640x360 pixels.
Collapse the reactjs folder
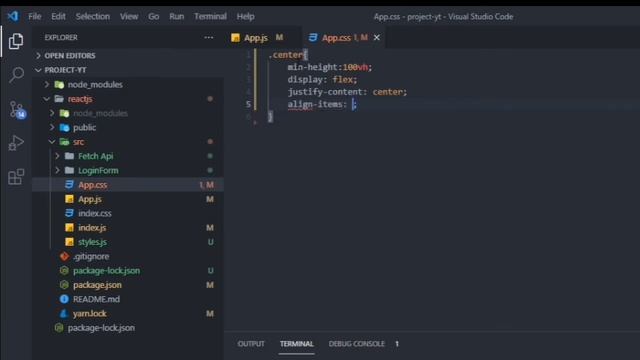[x=47, y=99]
